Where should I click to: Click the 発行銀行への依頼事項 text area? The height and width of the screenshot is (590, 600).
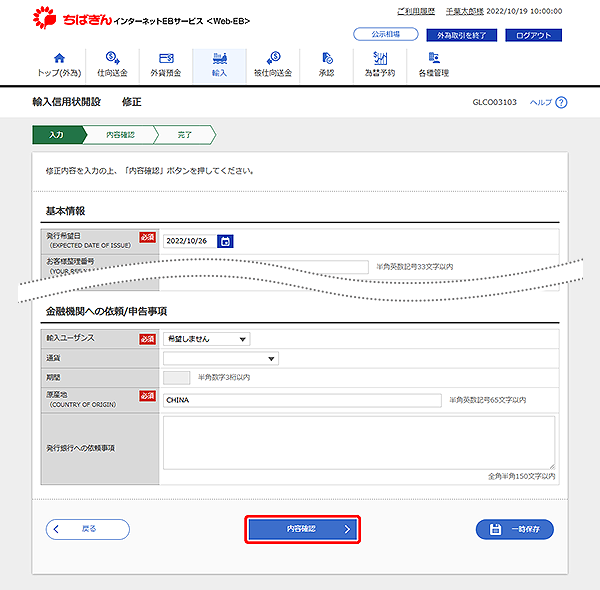[359, 443]
